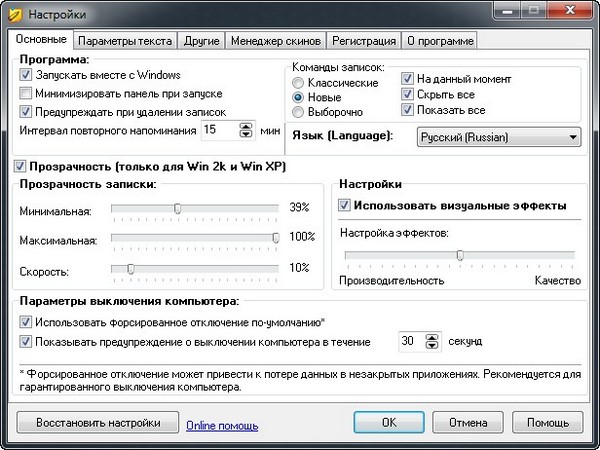The height and width of the screenshot is (450, 600).
Task: Open the Язык (Language) dropdown
Action: 499,137
